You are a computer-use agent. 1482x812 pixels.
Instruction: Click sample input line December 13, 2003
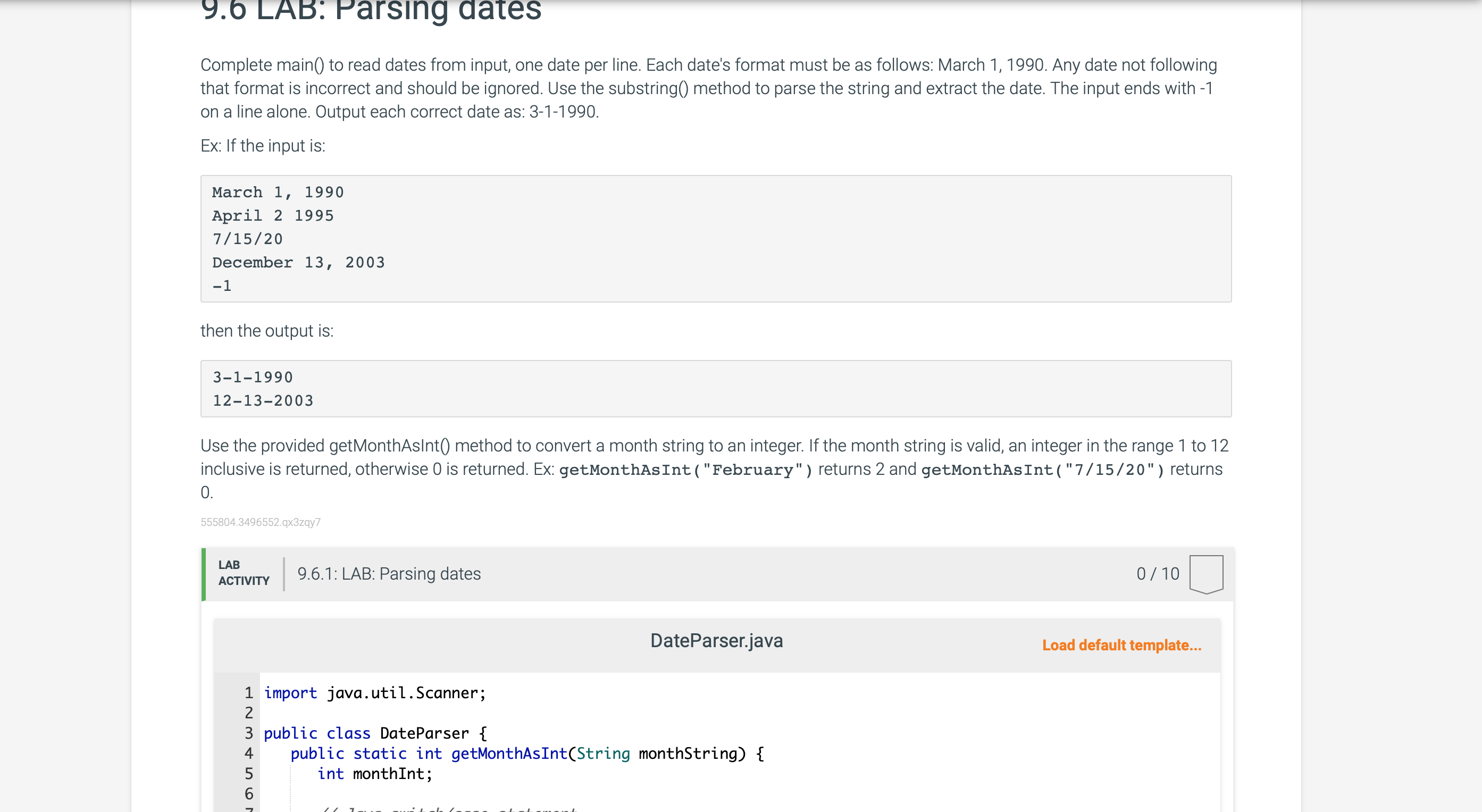[298, 262]
